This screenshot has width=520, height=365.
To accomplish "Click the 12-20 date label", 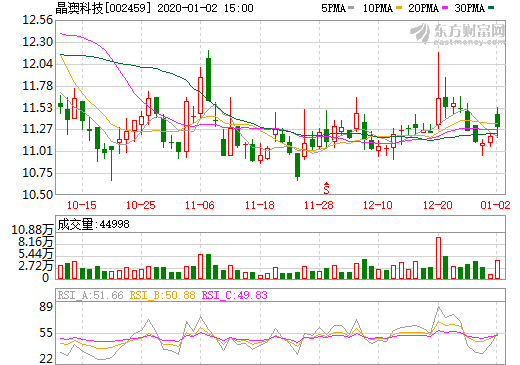I will pos(438,205).
